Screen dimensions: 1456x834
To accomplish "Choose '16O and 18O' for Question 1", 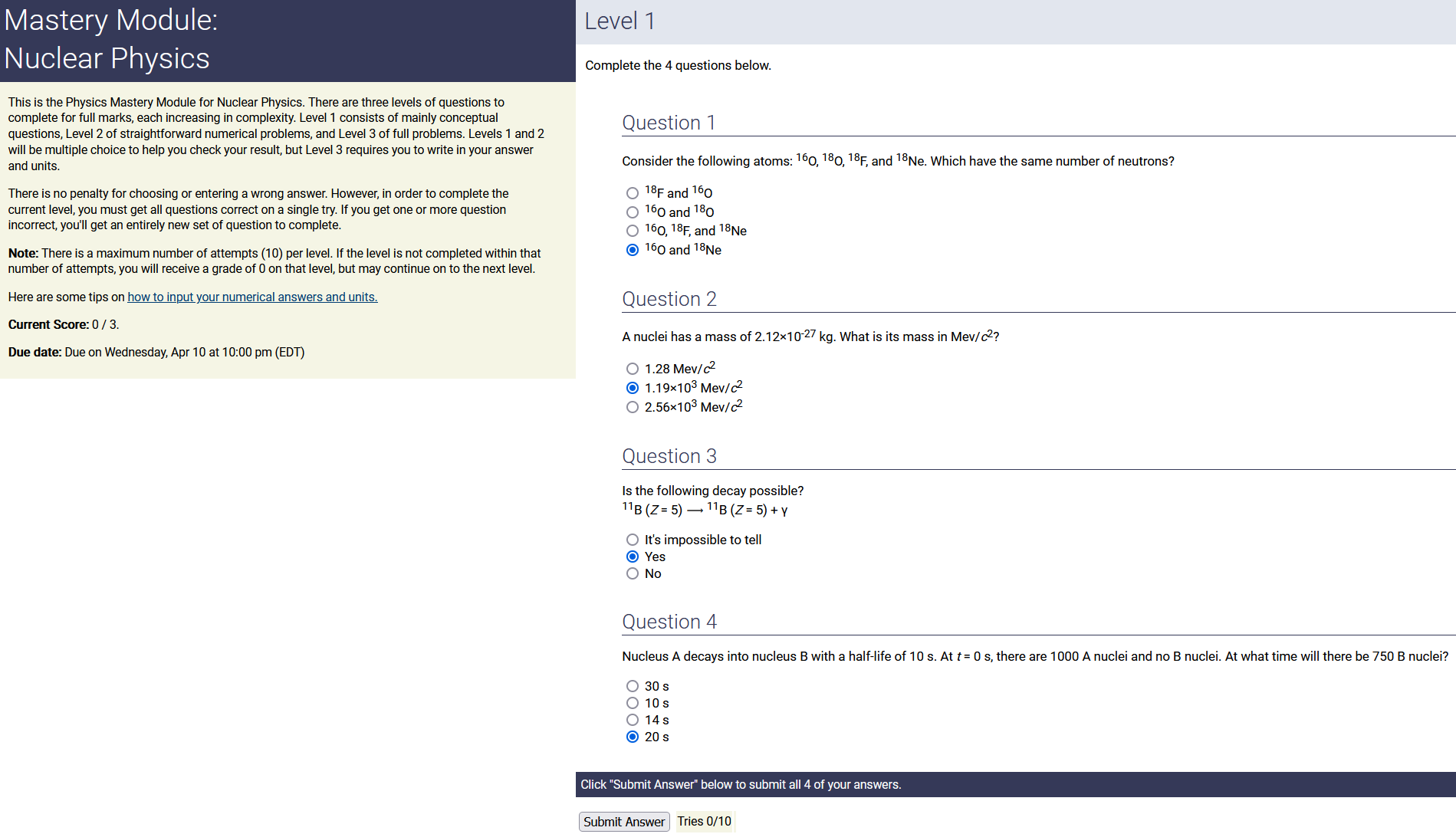I will tap(632, 212).
